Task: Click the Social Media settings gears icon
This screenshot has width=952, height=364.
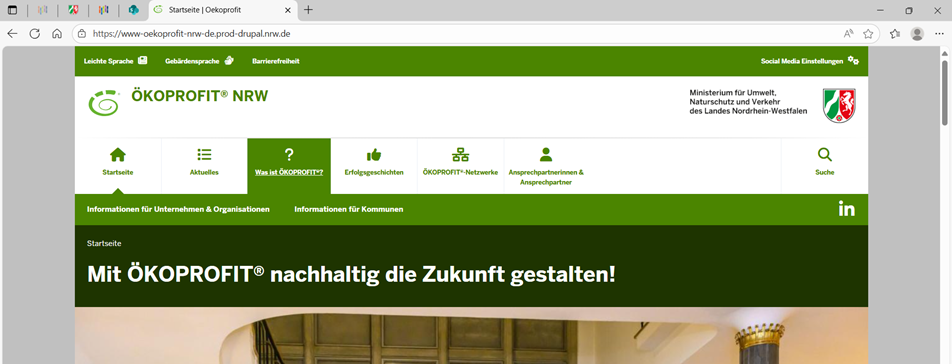Action: (853, 60)
